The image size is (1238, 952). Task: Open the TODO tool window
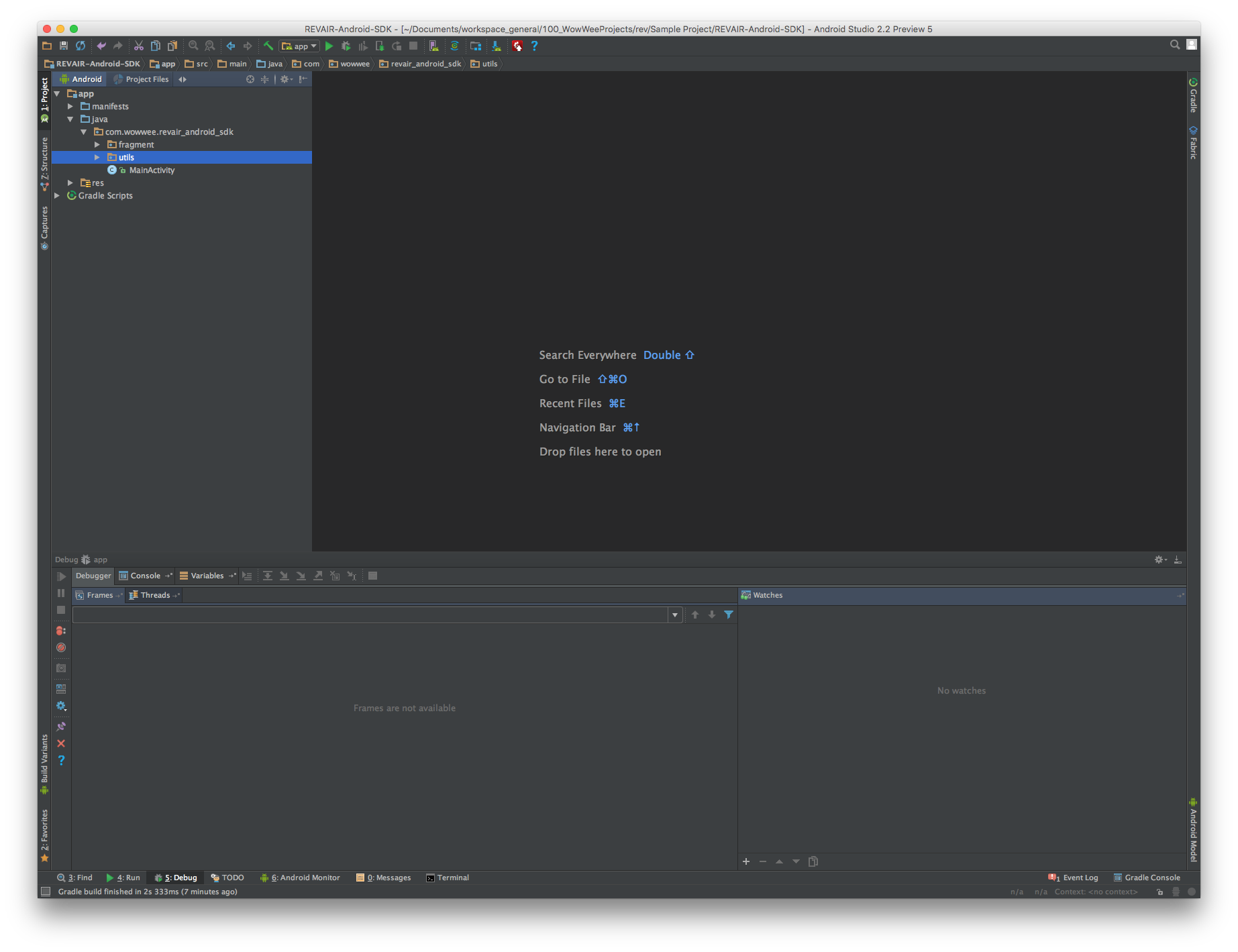point(227,878)
